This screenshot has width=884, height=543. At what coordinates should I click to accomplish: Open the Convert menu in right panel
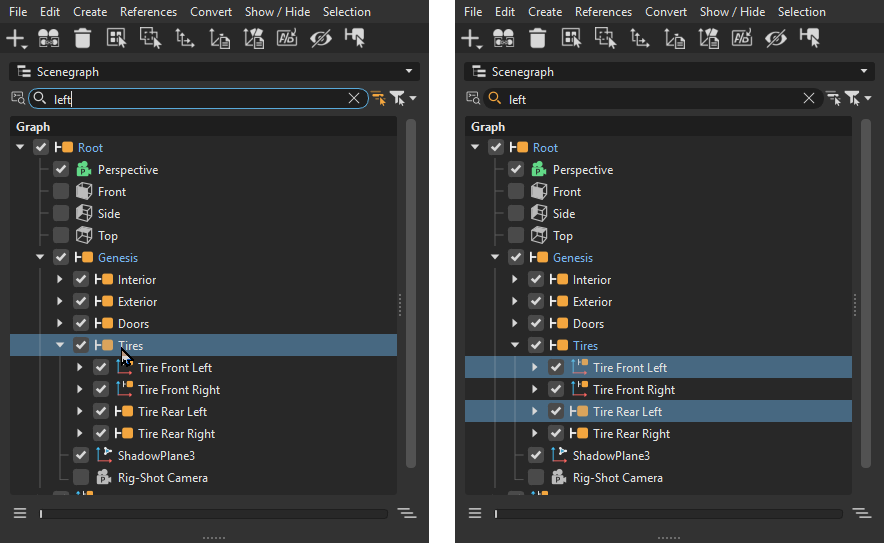(666, 12)
